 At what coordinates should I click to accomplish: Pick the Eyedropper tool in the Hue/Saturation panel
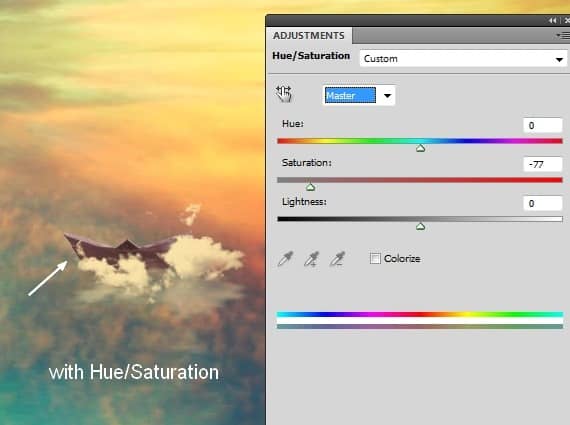pos(285,259)
